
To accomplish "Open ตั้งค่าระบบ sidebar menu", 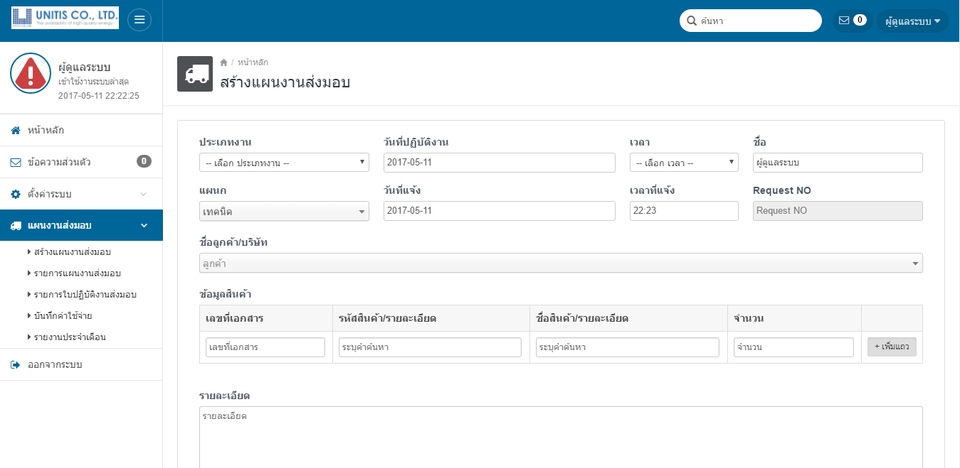I will pyautogui.click(x=81, y=194).
